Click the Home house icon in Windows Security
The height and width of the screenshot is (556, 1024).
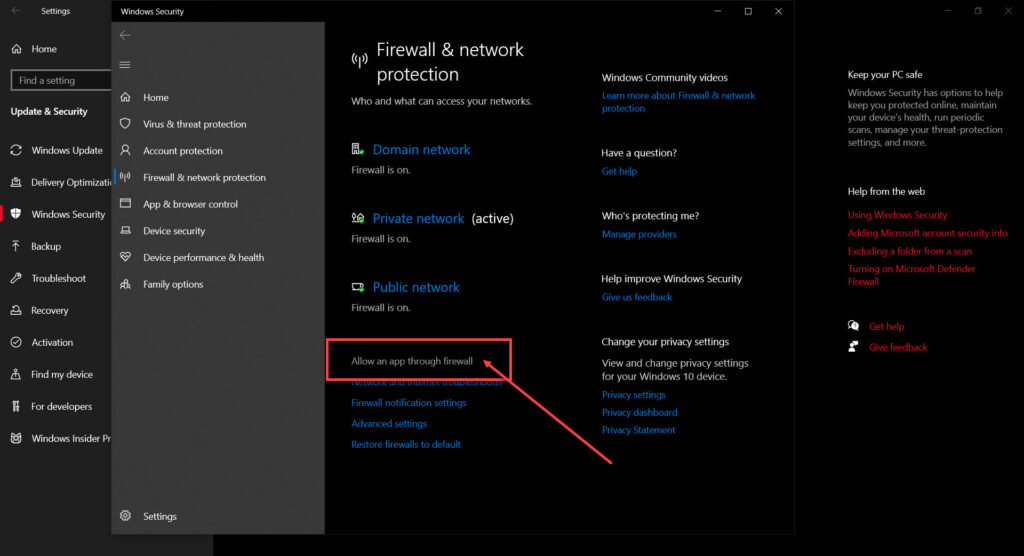125,97
